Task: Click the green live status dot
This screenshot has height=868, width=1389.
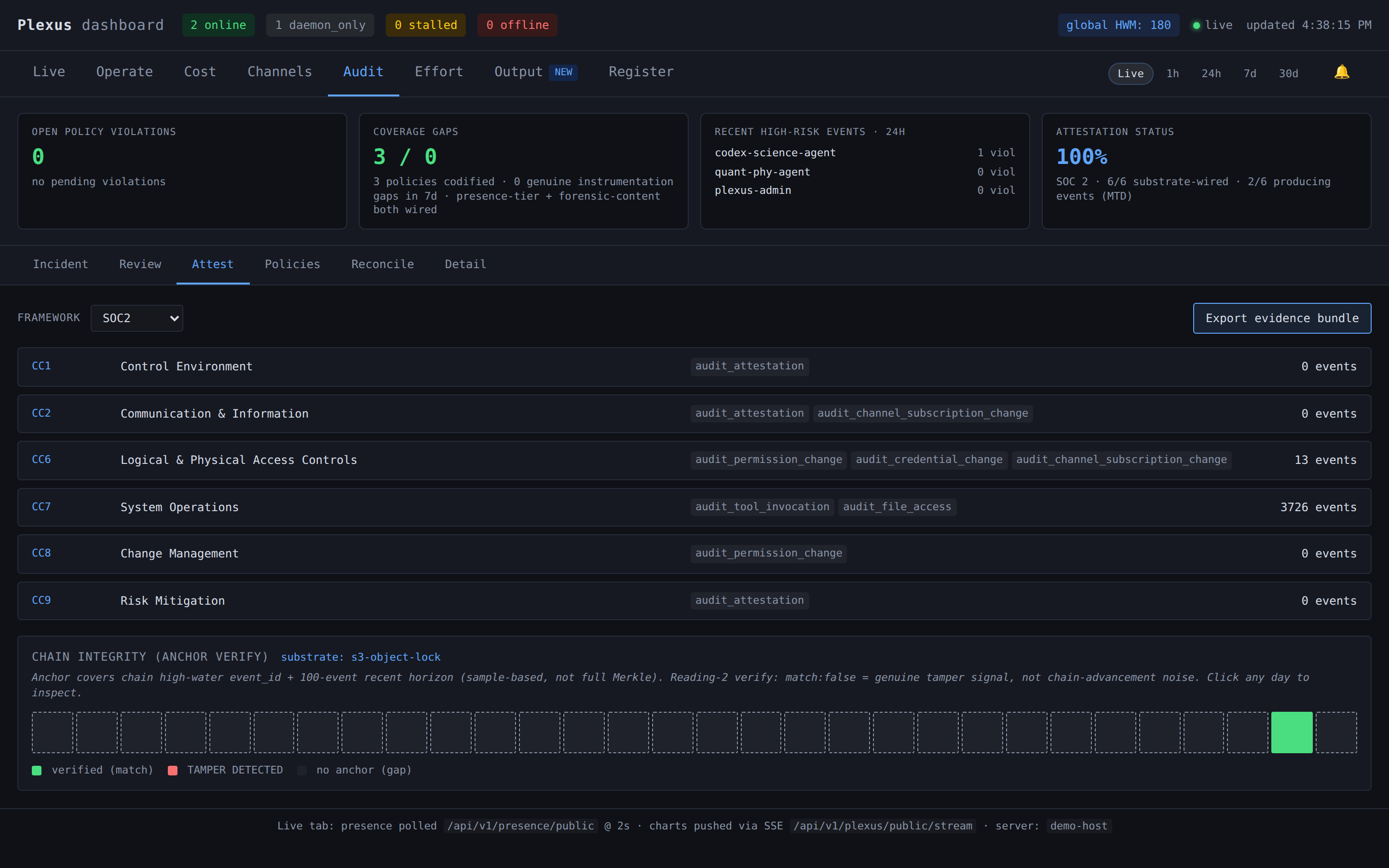Action: 1196,25
